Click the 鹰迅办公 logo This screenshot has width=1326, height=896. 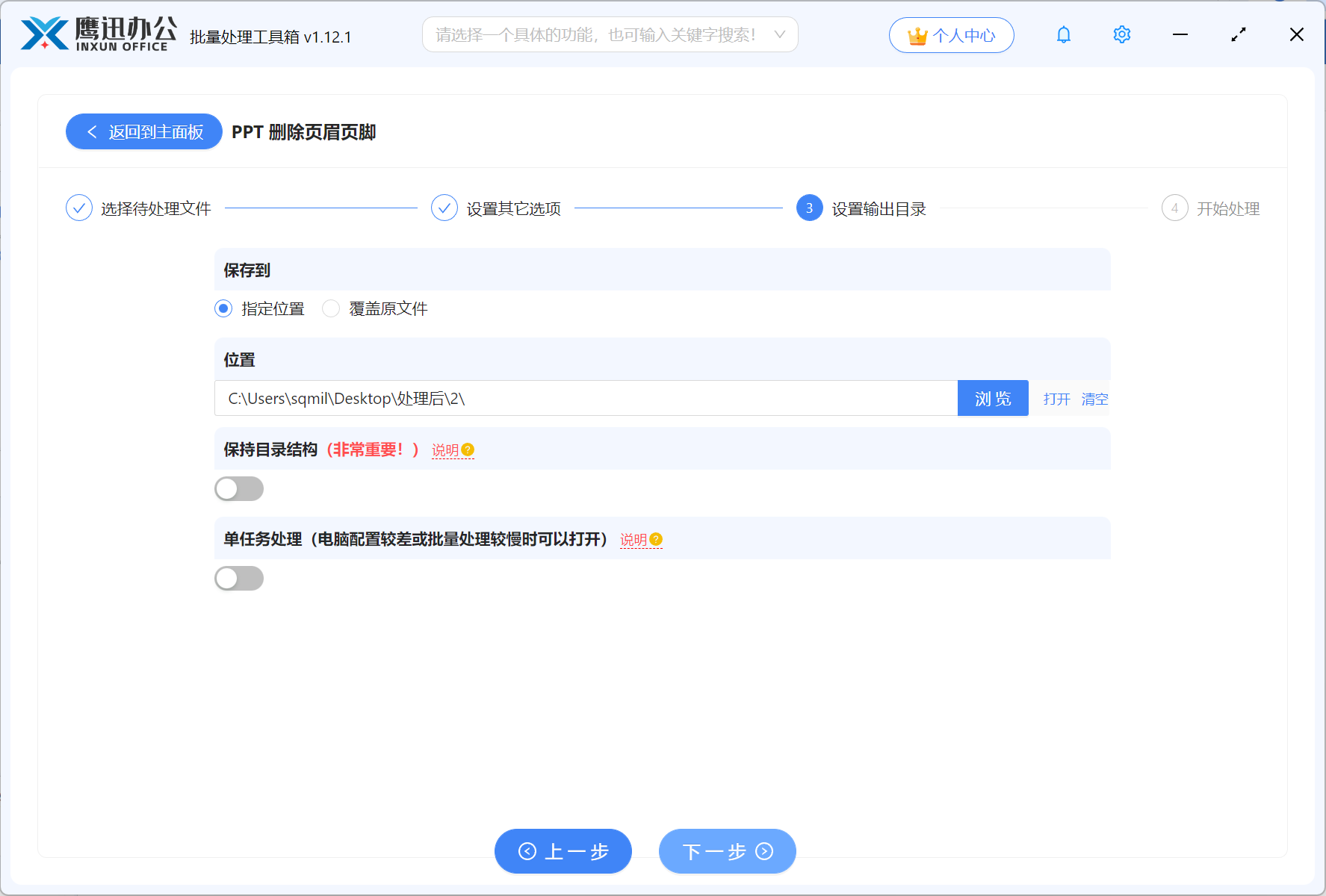coord(93,33)
